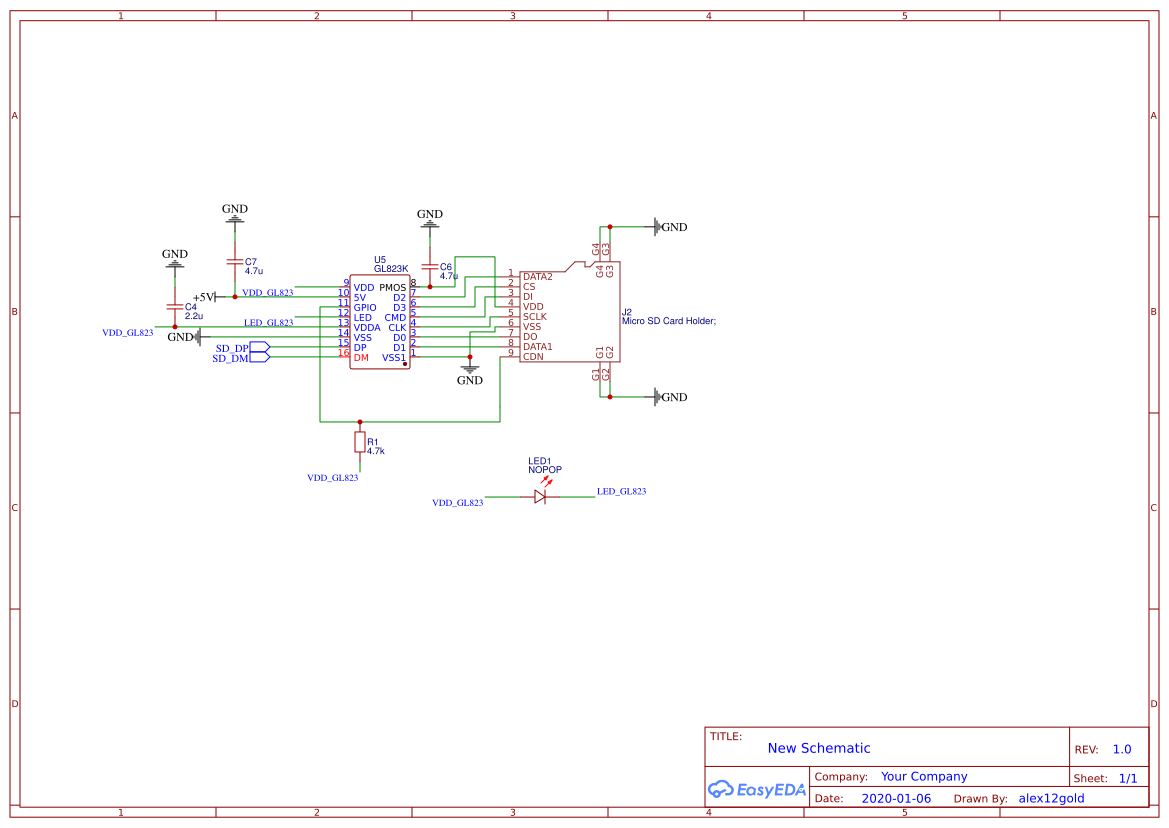Image resolution: width=1169 pixels, height=828 pixels.
Task: Select the +5V power label
Action: (x=204, y=296)
